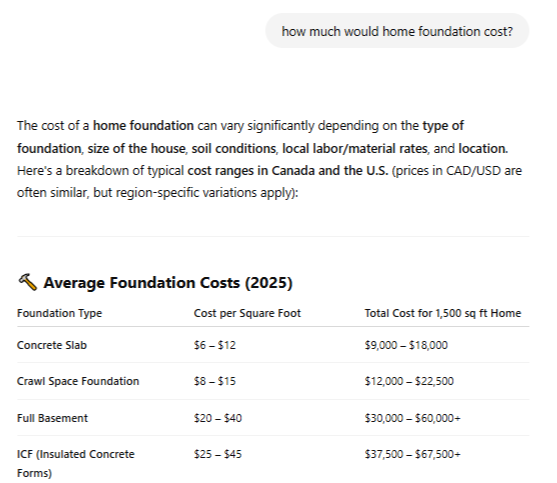This screenshot has height=483, width=557.
Task: Select the Concrete Slab row label
Action: (52, 345)
